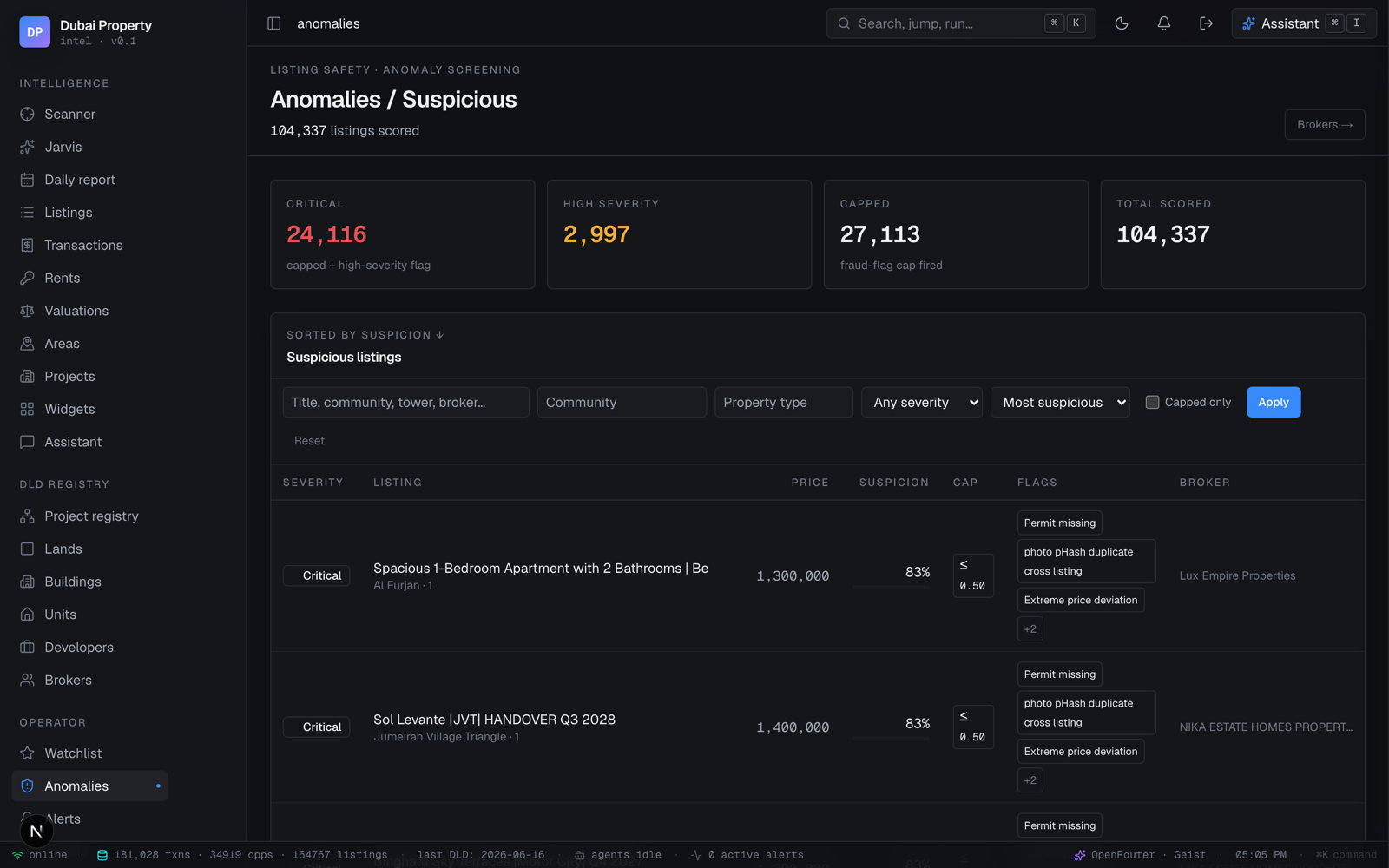Open the Most suspicious sort dropdown

click(x=1060, y=402)
